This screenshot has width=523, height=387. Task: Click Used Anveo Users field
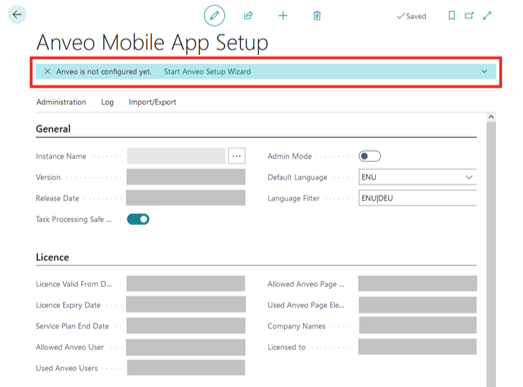coord(186,368)
